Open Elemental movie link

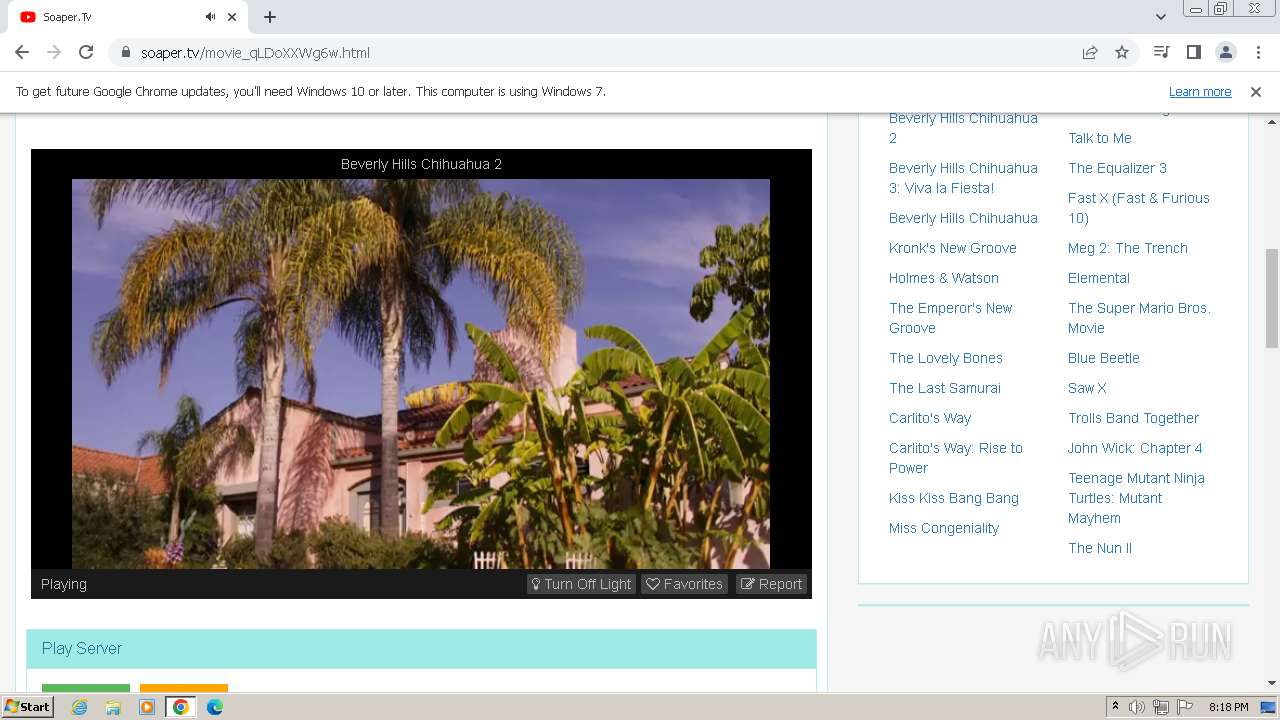(x=1098, y=278)
